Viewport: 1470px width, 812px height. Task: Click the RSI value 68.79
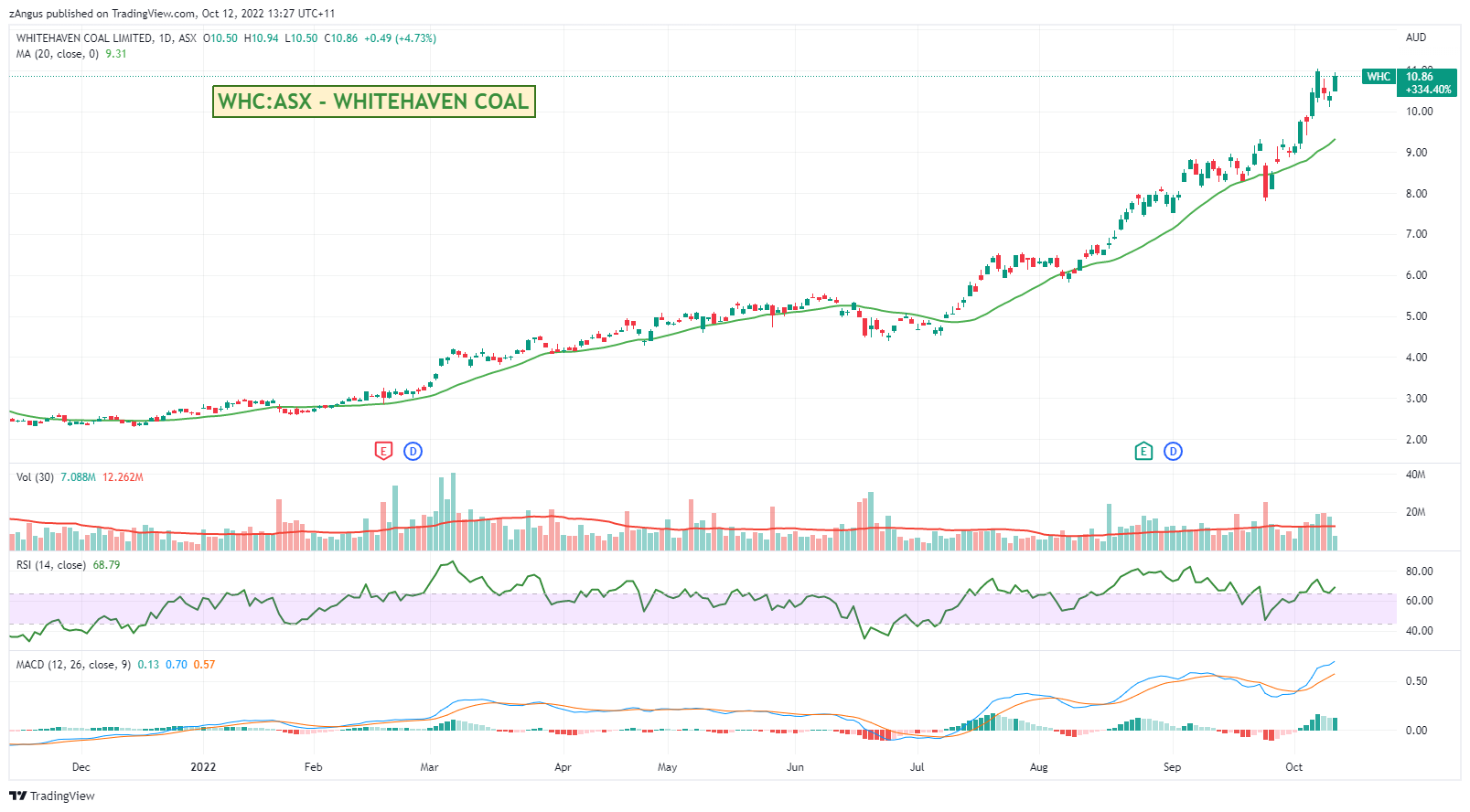[x=107, y=565]
